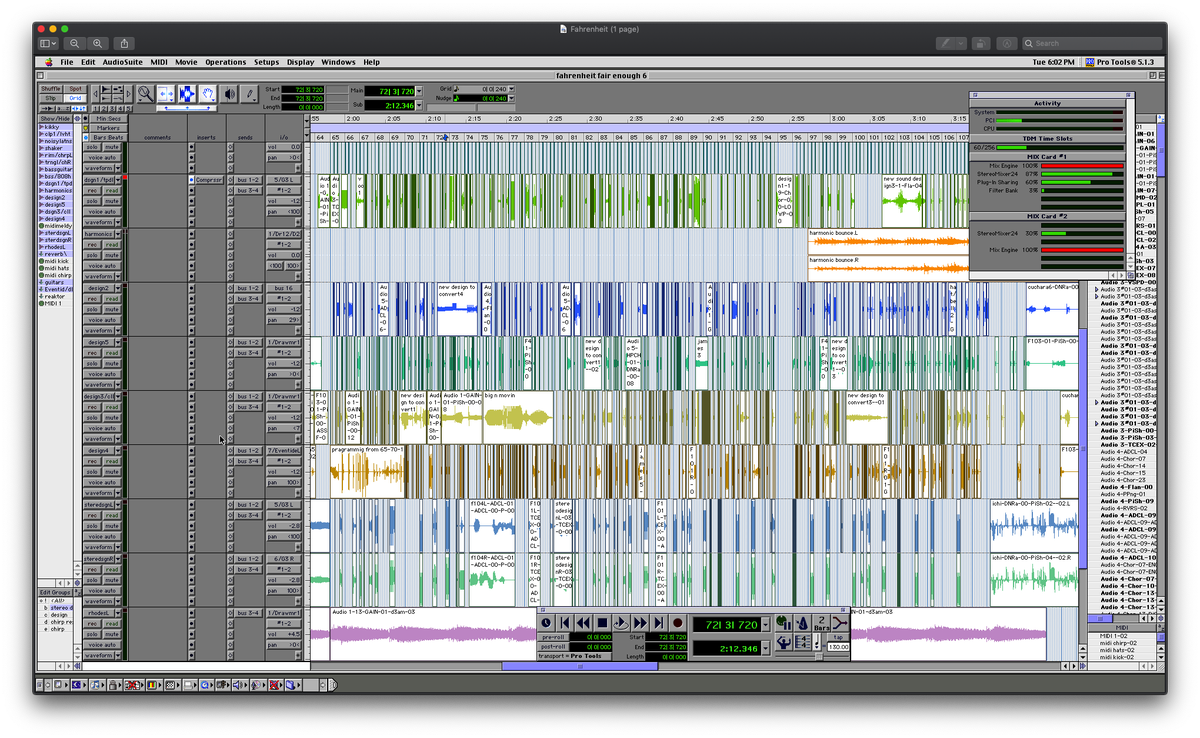Click the Edit Groups header button
1200x738 pixels.
coord(55,592)
